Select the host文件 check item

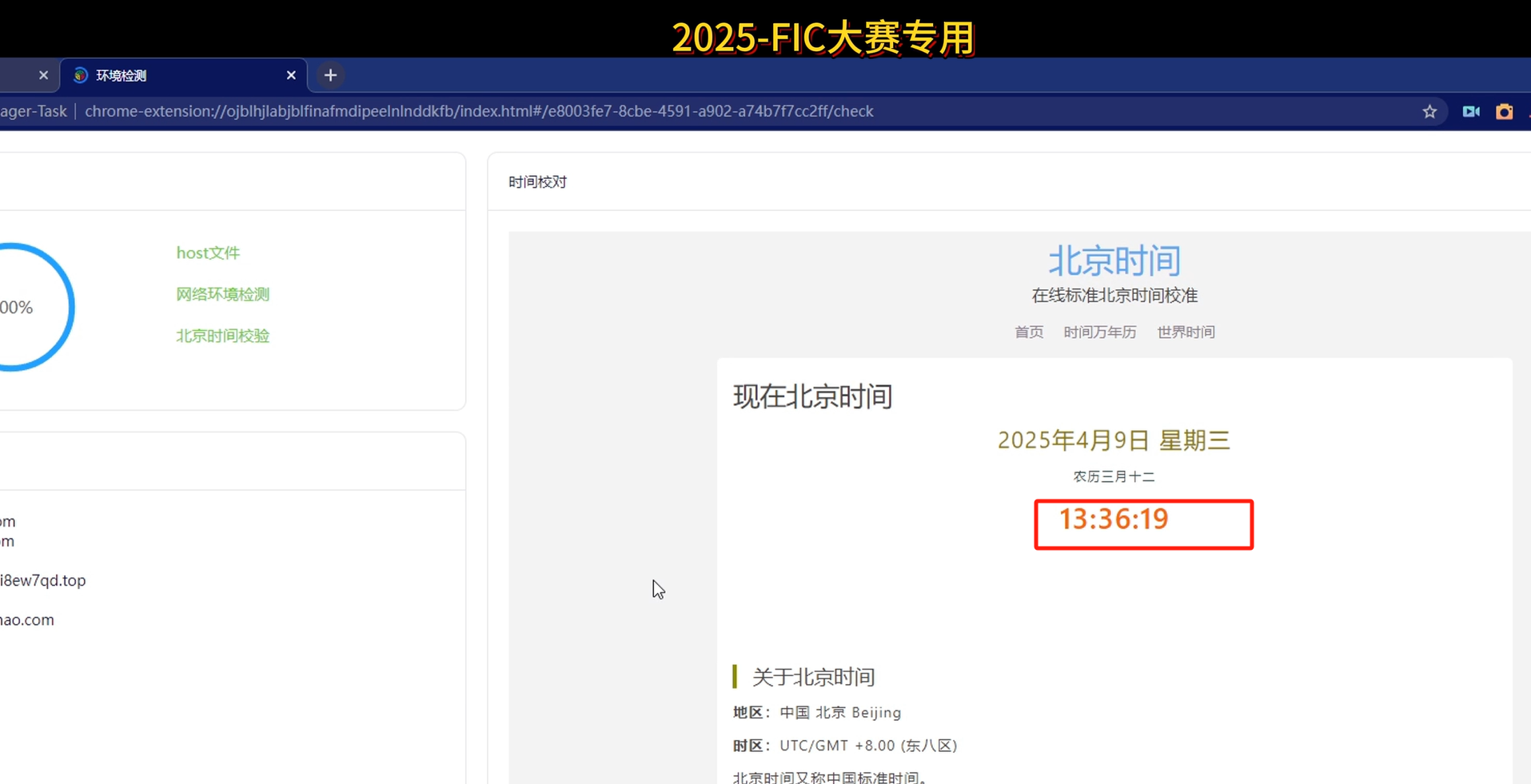pos(208,253)
